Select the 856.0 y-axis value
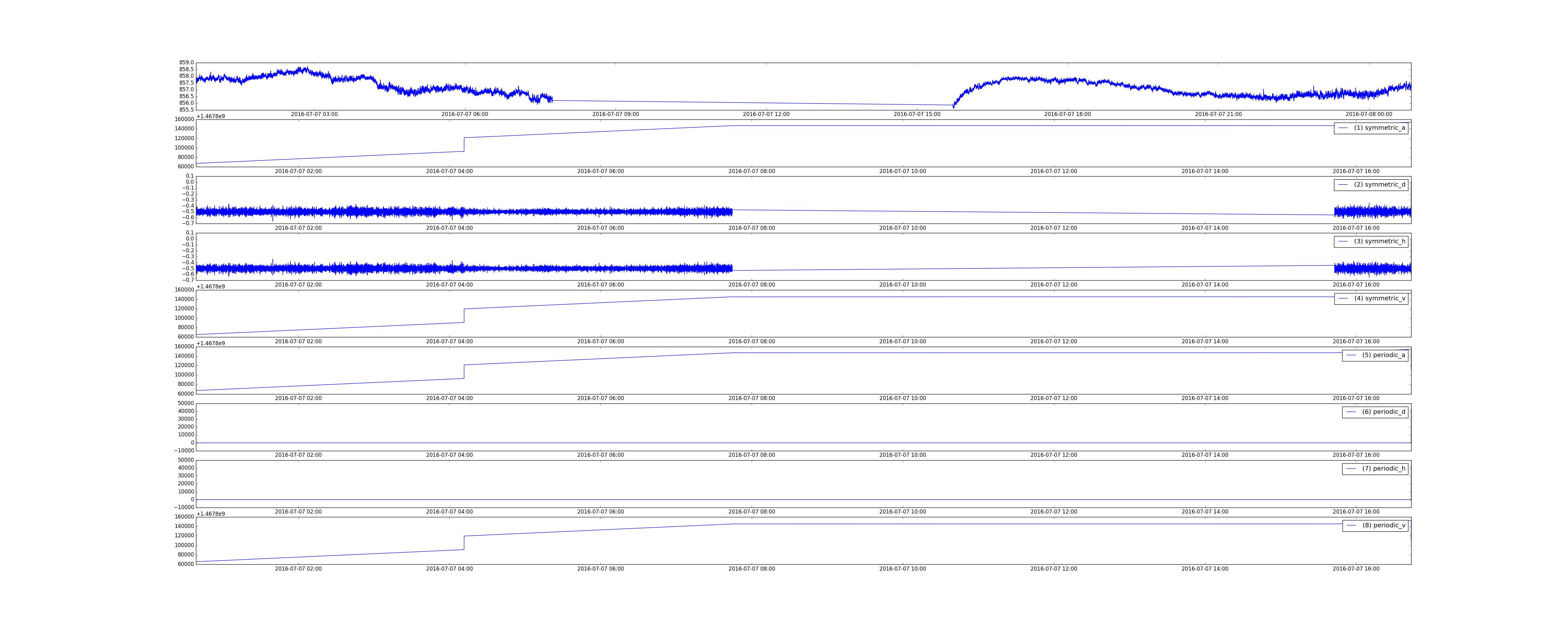 (x=186, y=103)
